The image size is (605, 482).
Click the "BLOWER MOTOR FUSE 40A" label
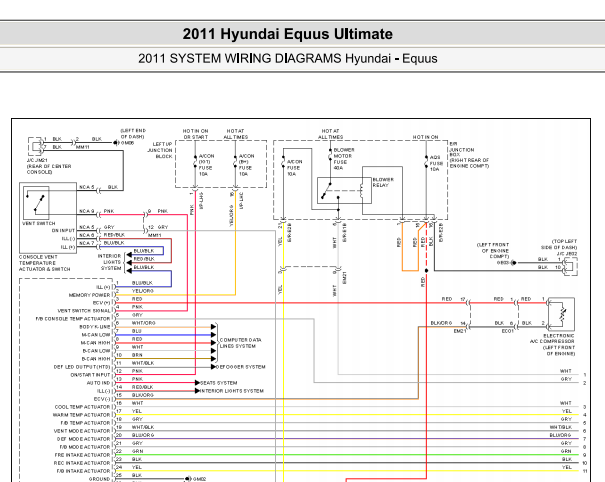[343, 159]
